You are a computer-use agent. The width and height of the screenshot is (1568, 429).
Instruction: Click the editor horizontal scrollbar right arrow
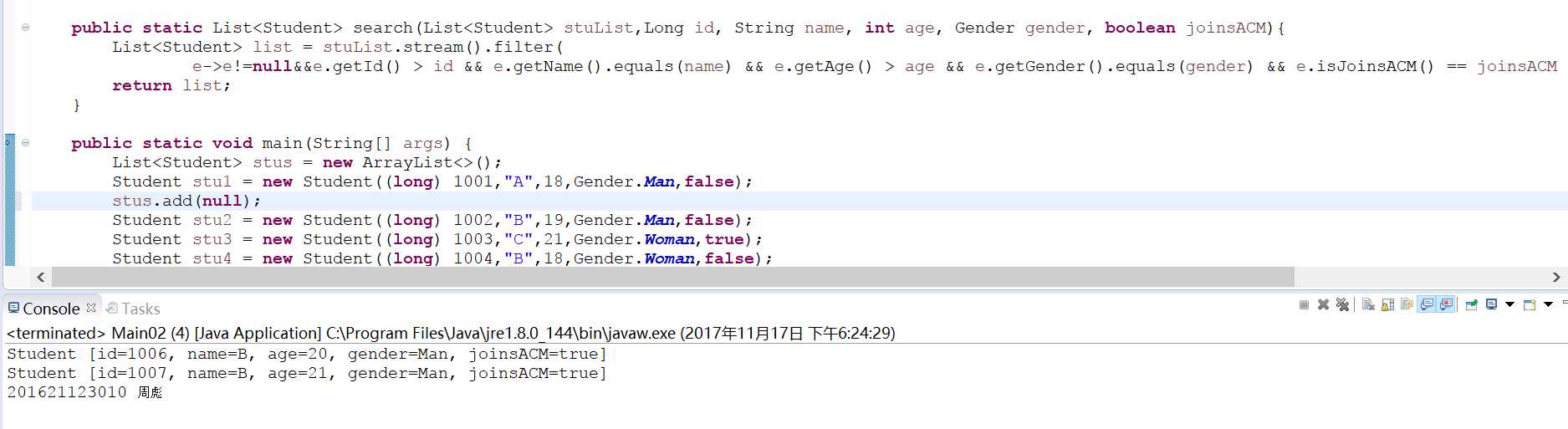point(1556,277)
